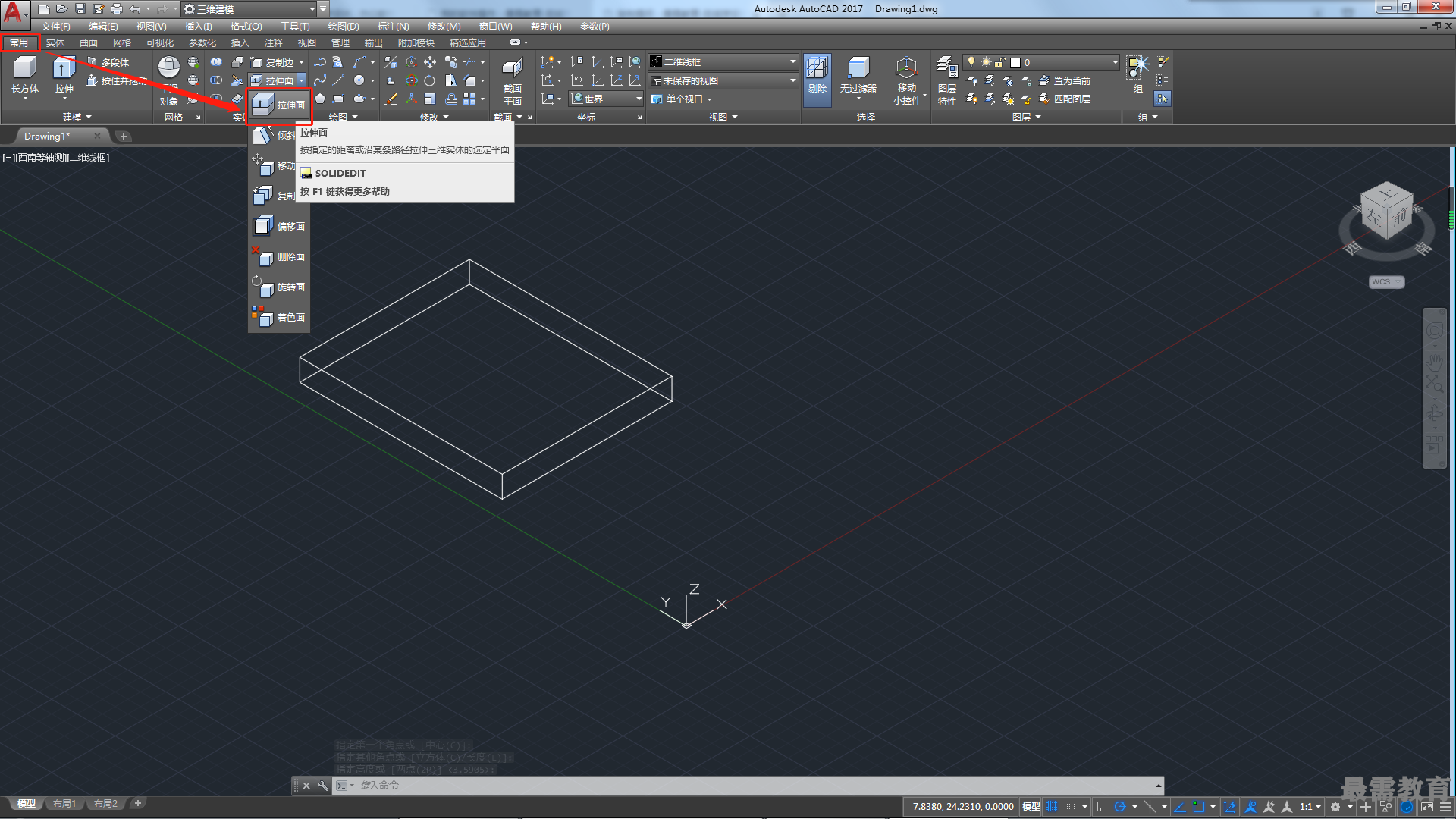Open the World (世界) UCS dropdown
Viewport: 1456px width, 819px height.
607,99
